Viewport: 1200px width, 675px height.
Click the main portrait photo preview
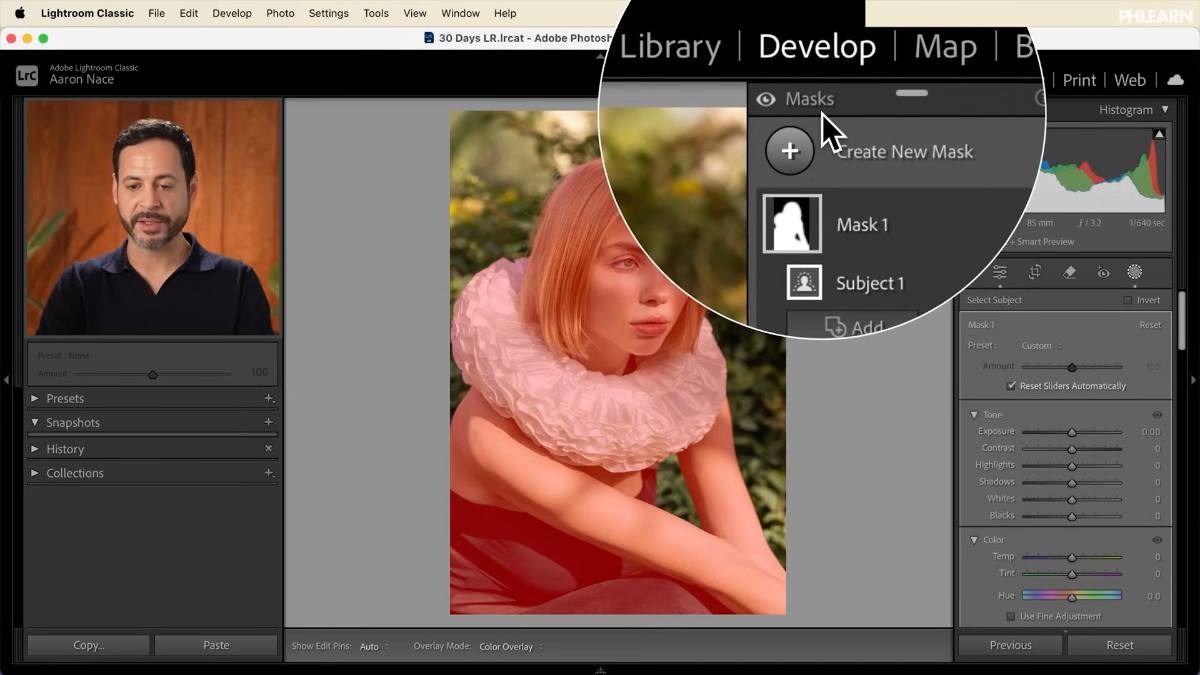click(617, 362)
